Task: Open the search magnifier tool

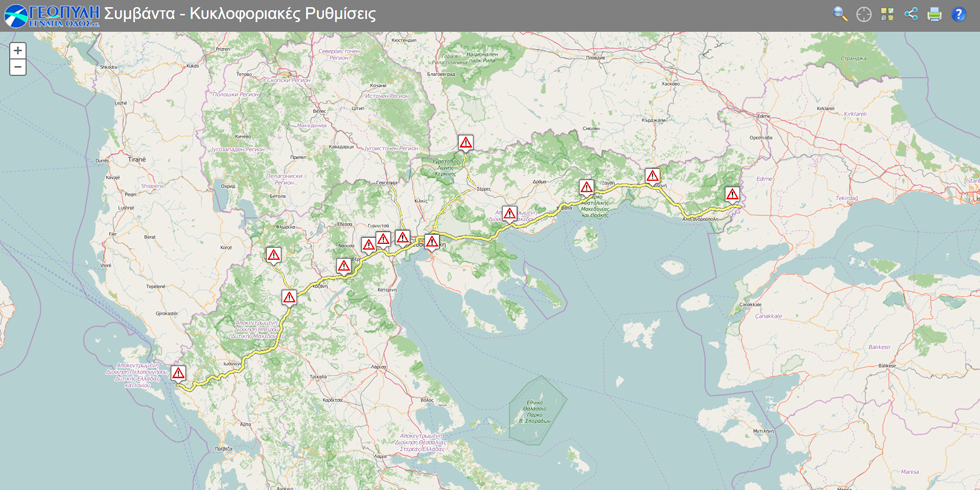Action: [840, 14]
